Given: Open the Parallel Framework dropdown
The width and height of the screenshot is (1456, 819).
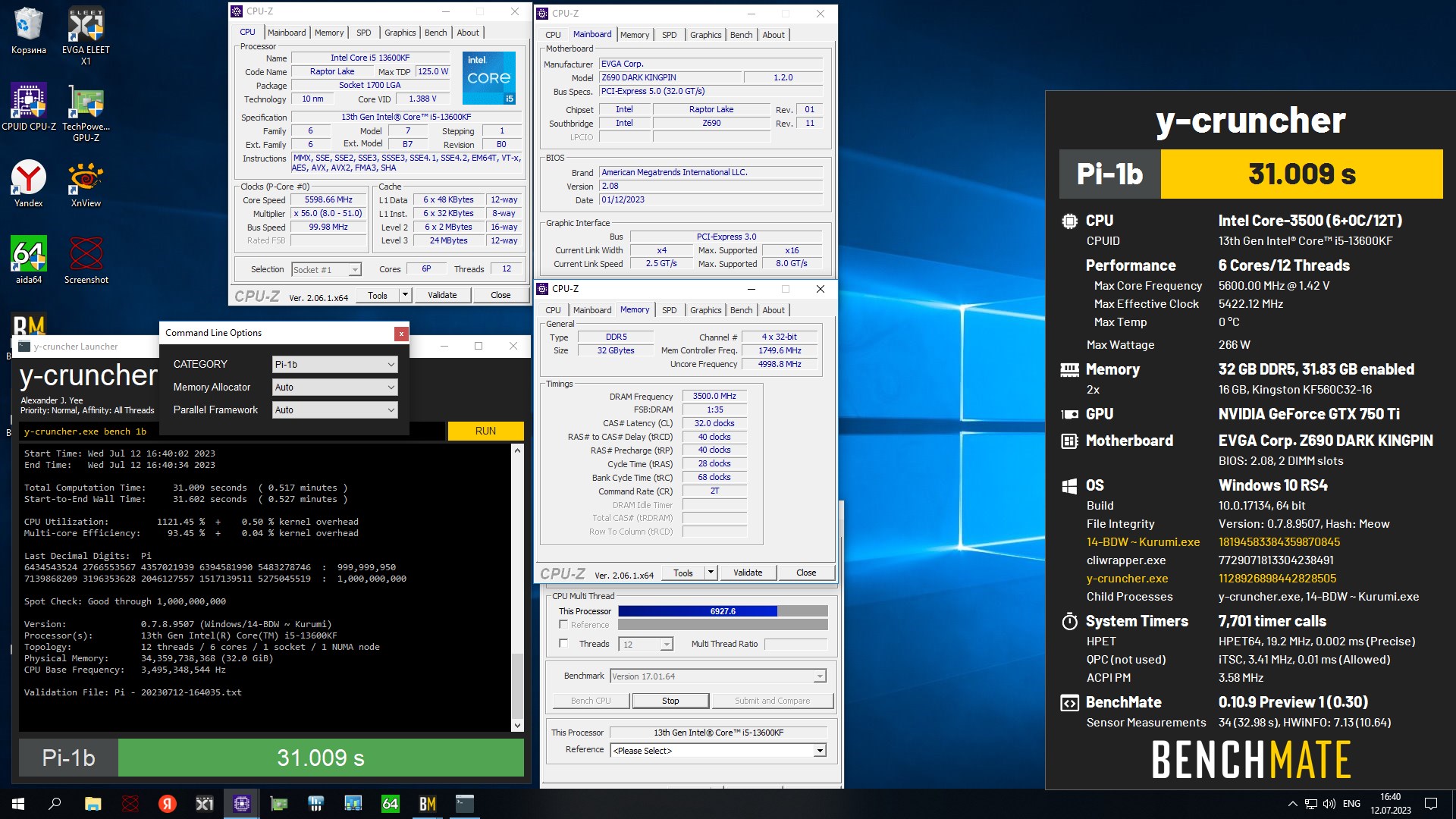Looking at the screenshot, I should pos(334,410).
